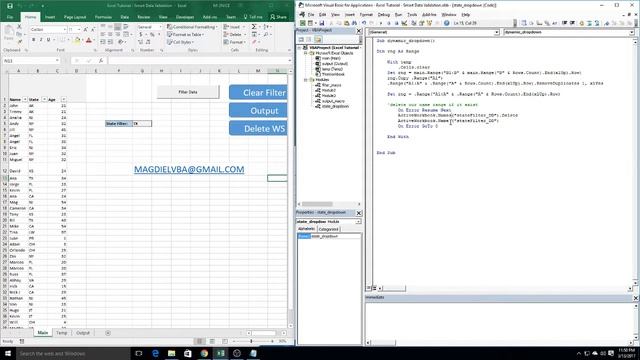The height and width of the screenshot is (360, 640).
Task: Open dynamic_dropdown procedure dropdown in VBA
Action: (x=631, y=32)
